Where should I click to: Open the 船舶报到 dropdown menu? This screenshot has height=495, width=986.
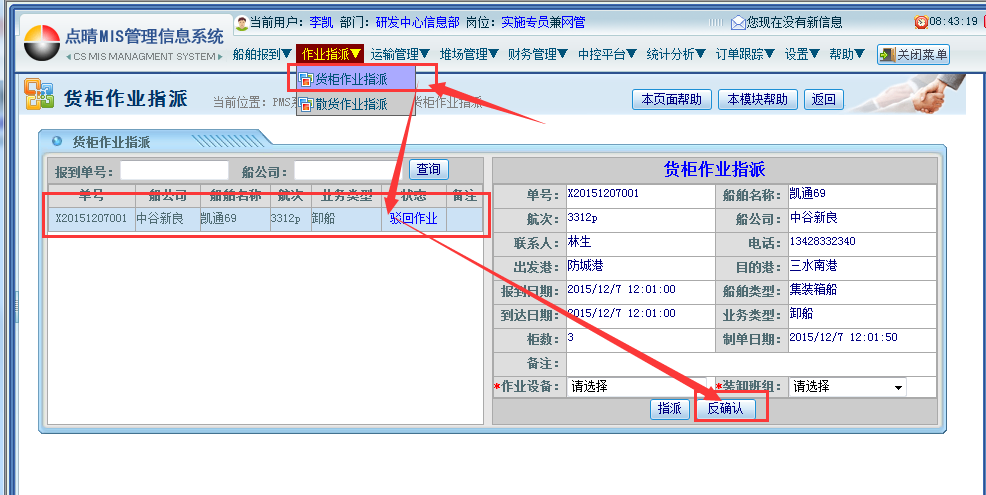pos(262,54)
